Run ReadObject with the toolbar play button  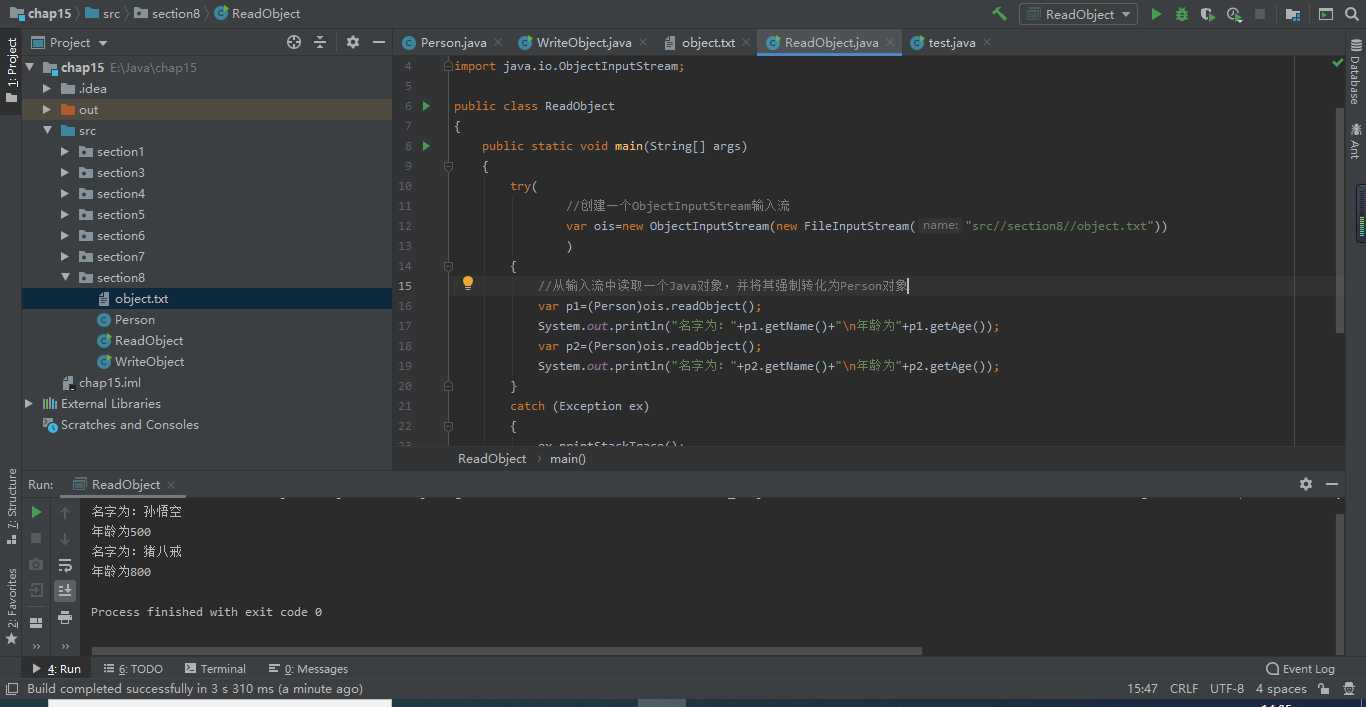tap(1156, 14)
